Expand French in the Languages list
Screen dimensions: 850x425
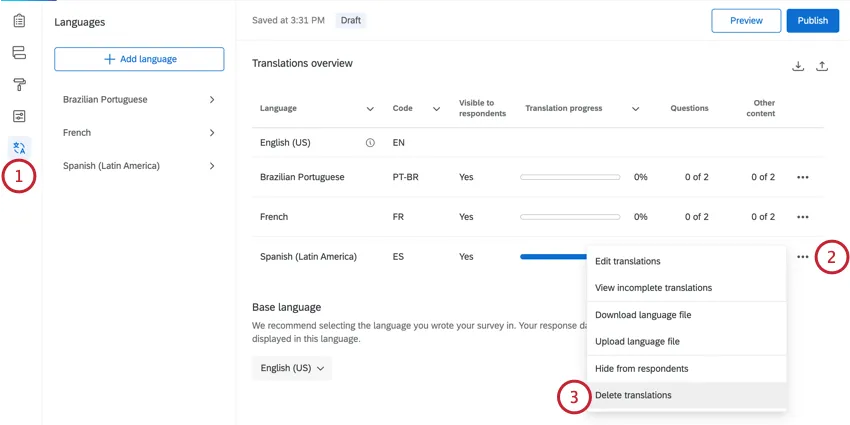click(x=212, y=133)
